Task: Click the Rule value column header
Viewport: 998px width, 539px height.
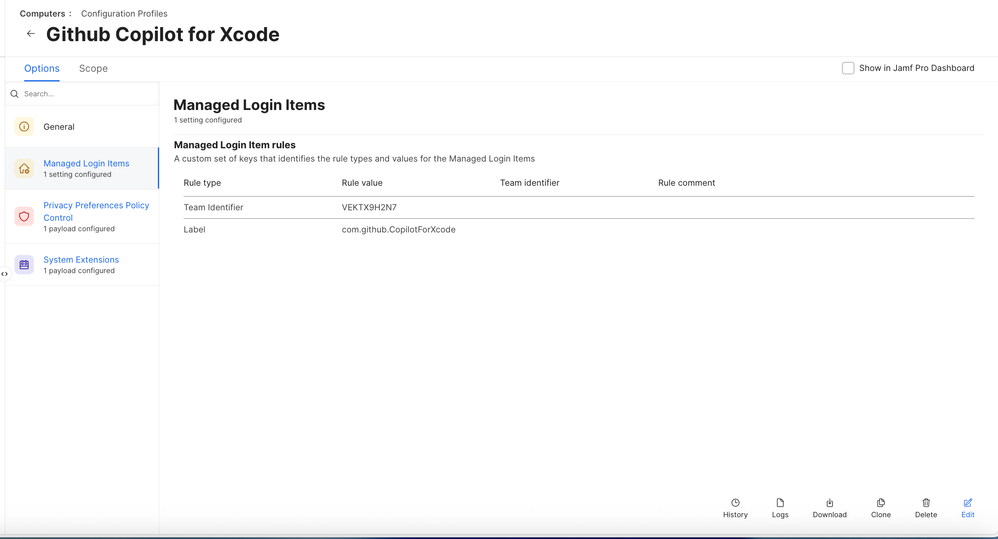Action: [362, 183]
